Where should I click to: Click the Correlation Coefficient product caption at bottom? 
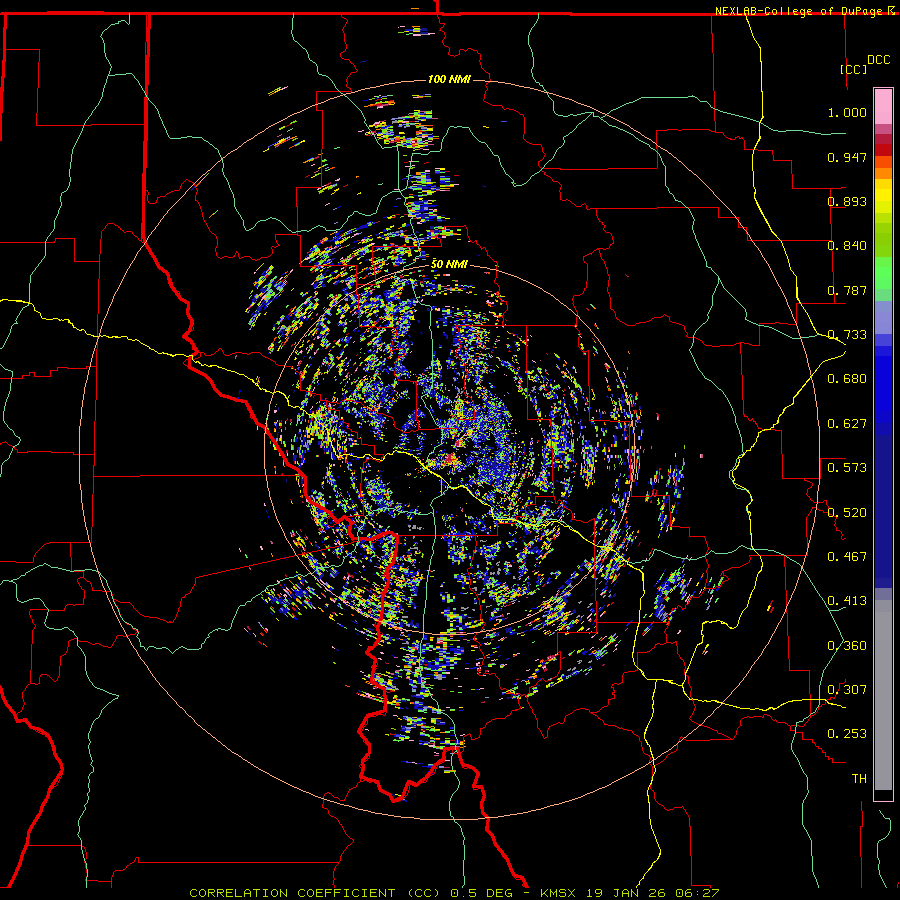pos(453,893)
